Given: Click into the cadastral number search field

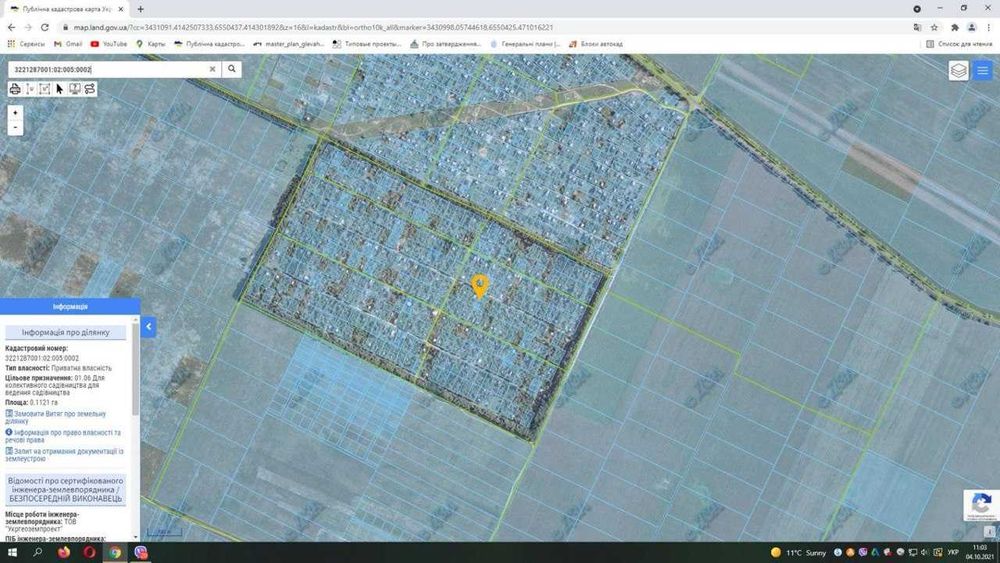Looking at the screenshot, I should point(107,69).
